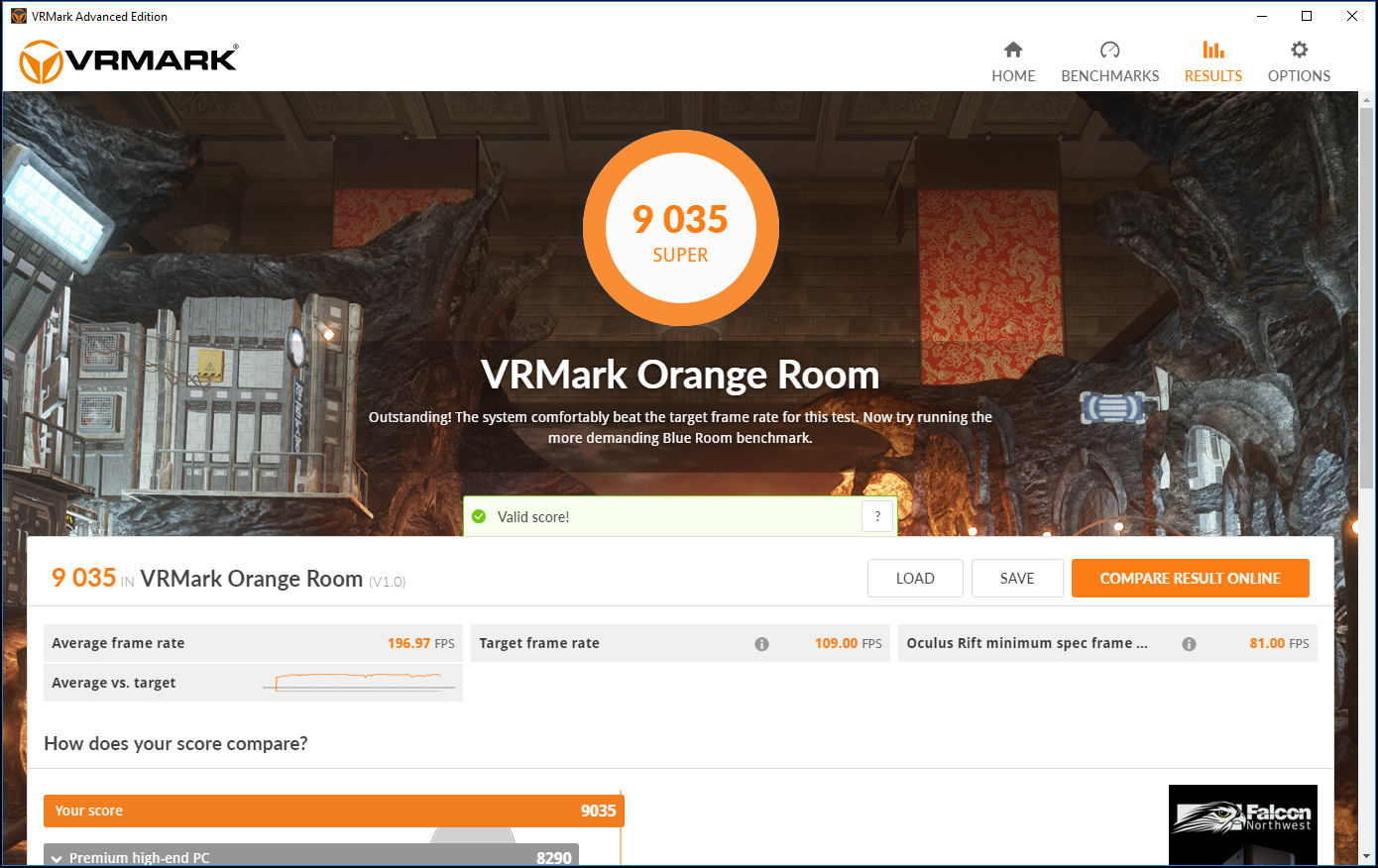Viewport: 1378px width, 868px height.
Task: Click the SAVE button
Action: pyautogui.click(x=1017, y=579)
